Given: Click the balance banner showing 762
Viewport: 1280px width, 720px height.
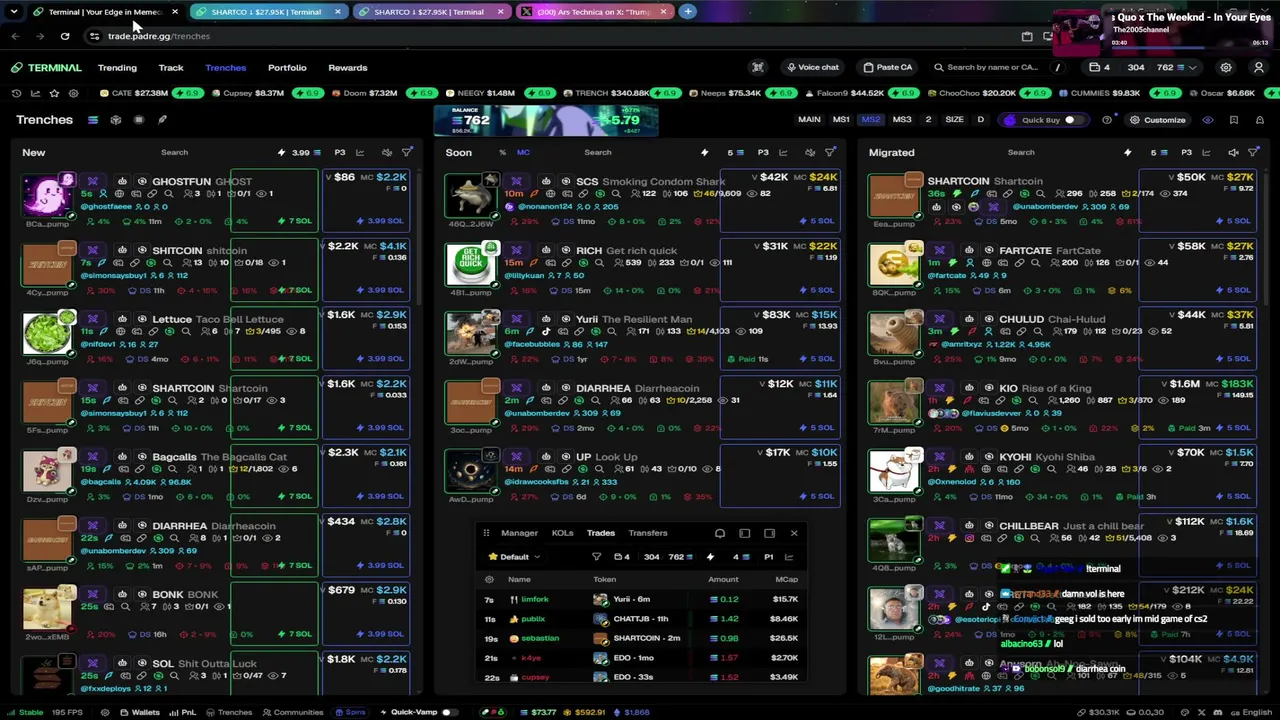Looking at the screenshot, I should click(x=546, y=120).
